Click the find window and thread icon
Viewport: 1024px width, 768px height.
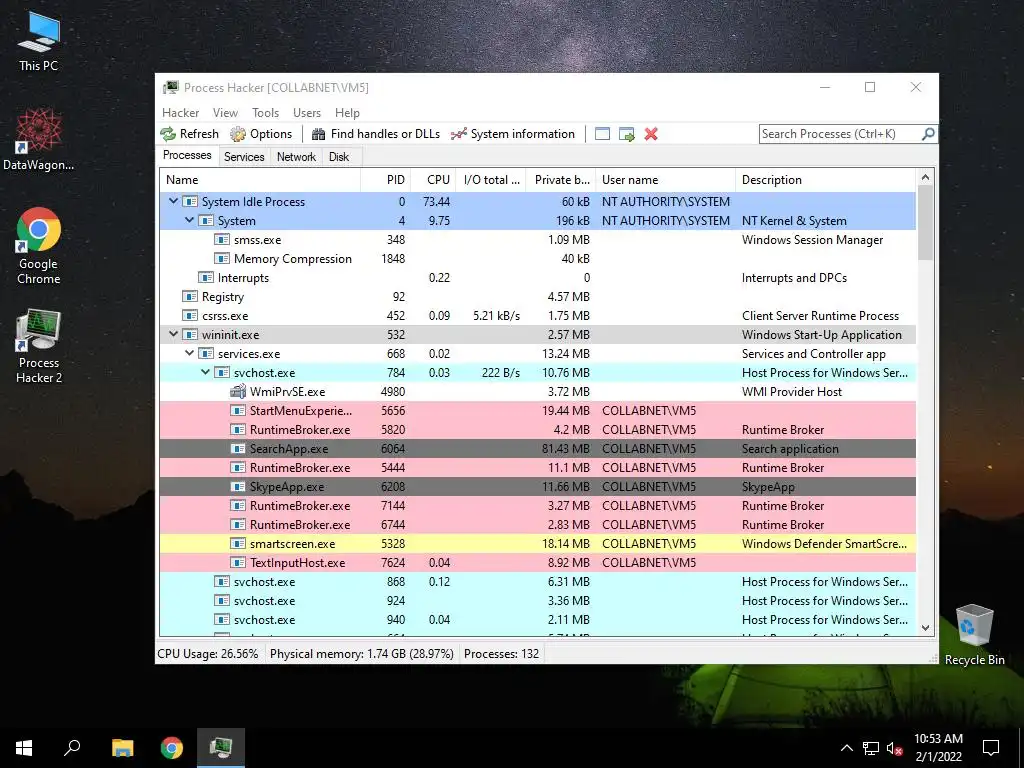[x=626, y=134]
